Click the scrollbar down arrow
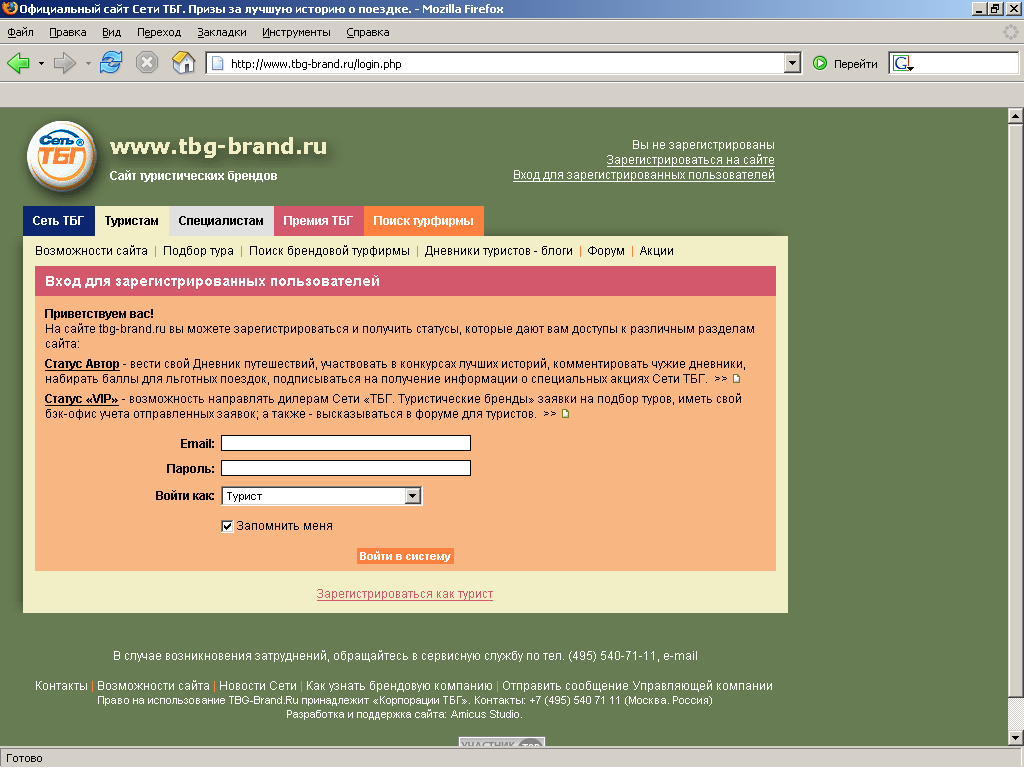The height and width of the screenshot is (768, 1024). (x=1015, y=738)
